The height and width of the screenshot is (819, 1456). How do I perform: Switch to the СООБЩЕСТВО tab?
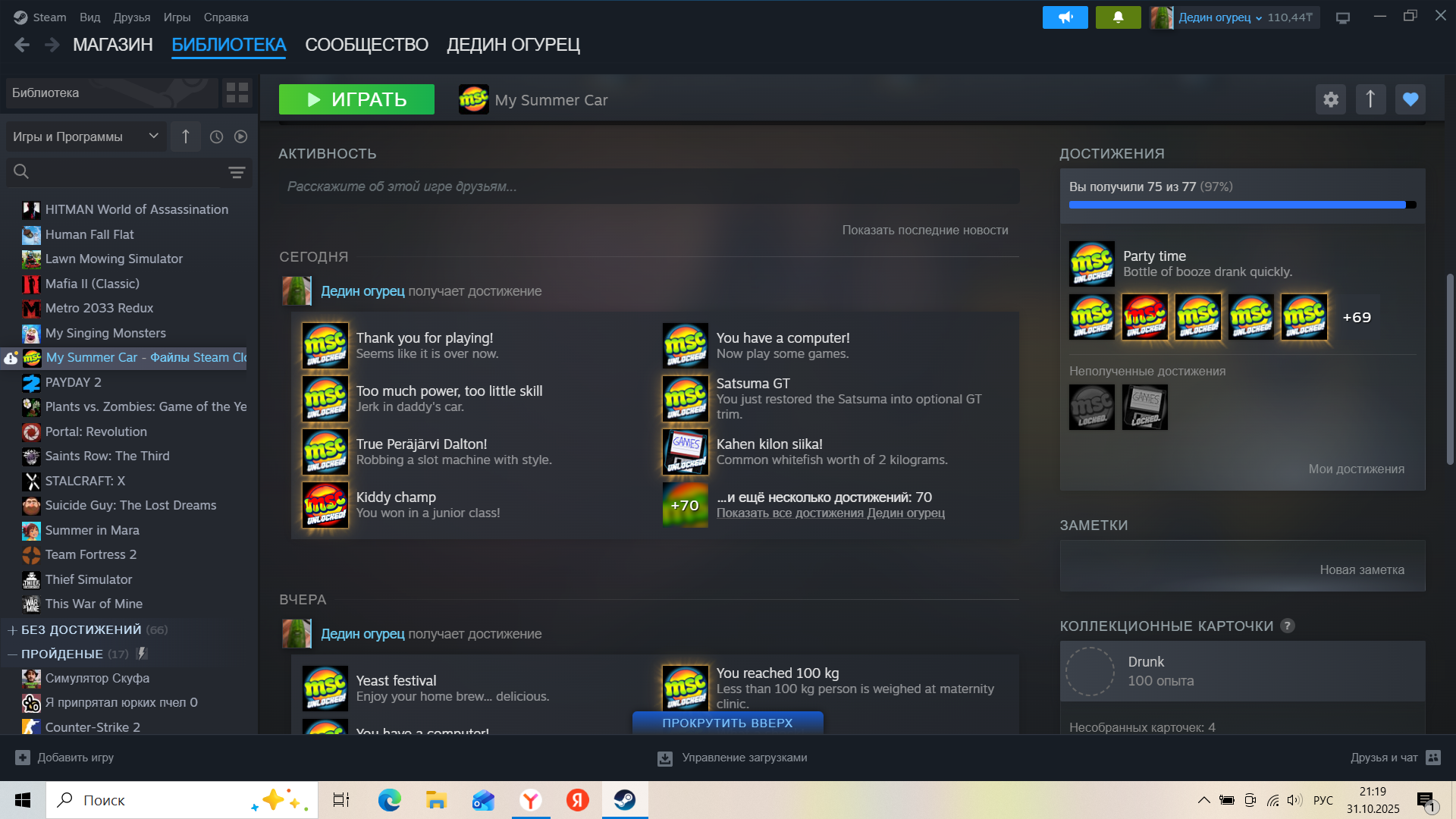click(366, 45)
